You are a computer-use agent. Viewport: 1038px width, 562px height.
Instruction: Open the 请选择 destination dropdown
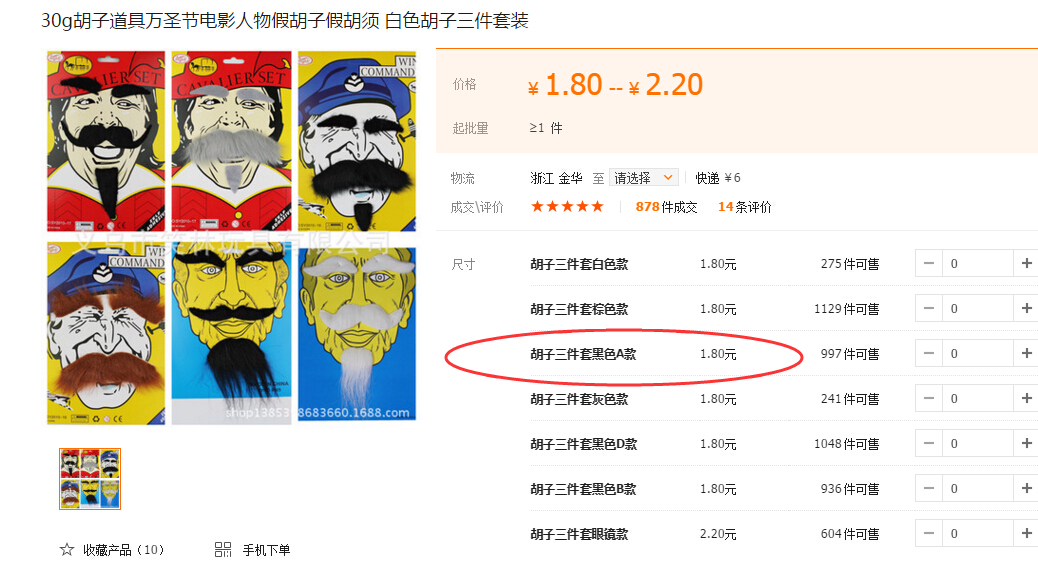pyautogui.click(x=643, y=177)
